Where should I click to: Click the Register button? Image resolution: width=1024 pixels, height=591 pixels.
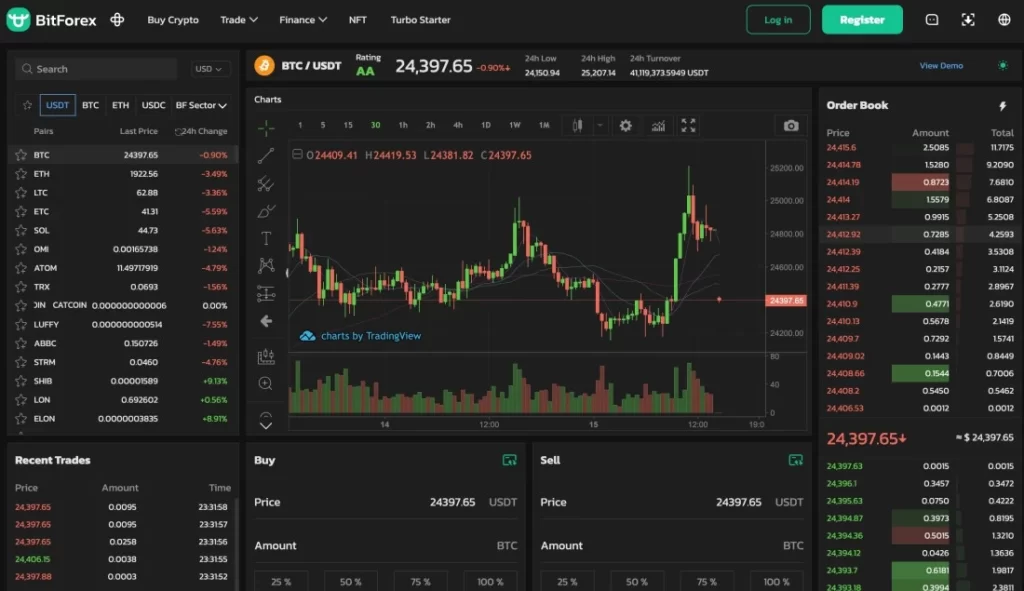(862, 20)
